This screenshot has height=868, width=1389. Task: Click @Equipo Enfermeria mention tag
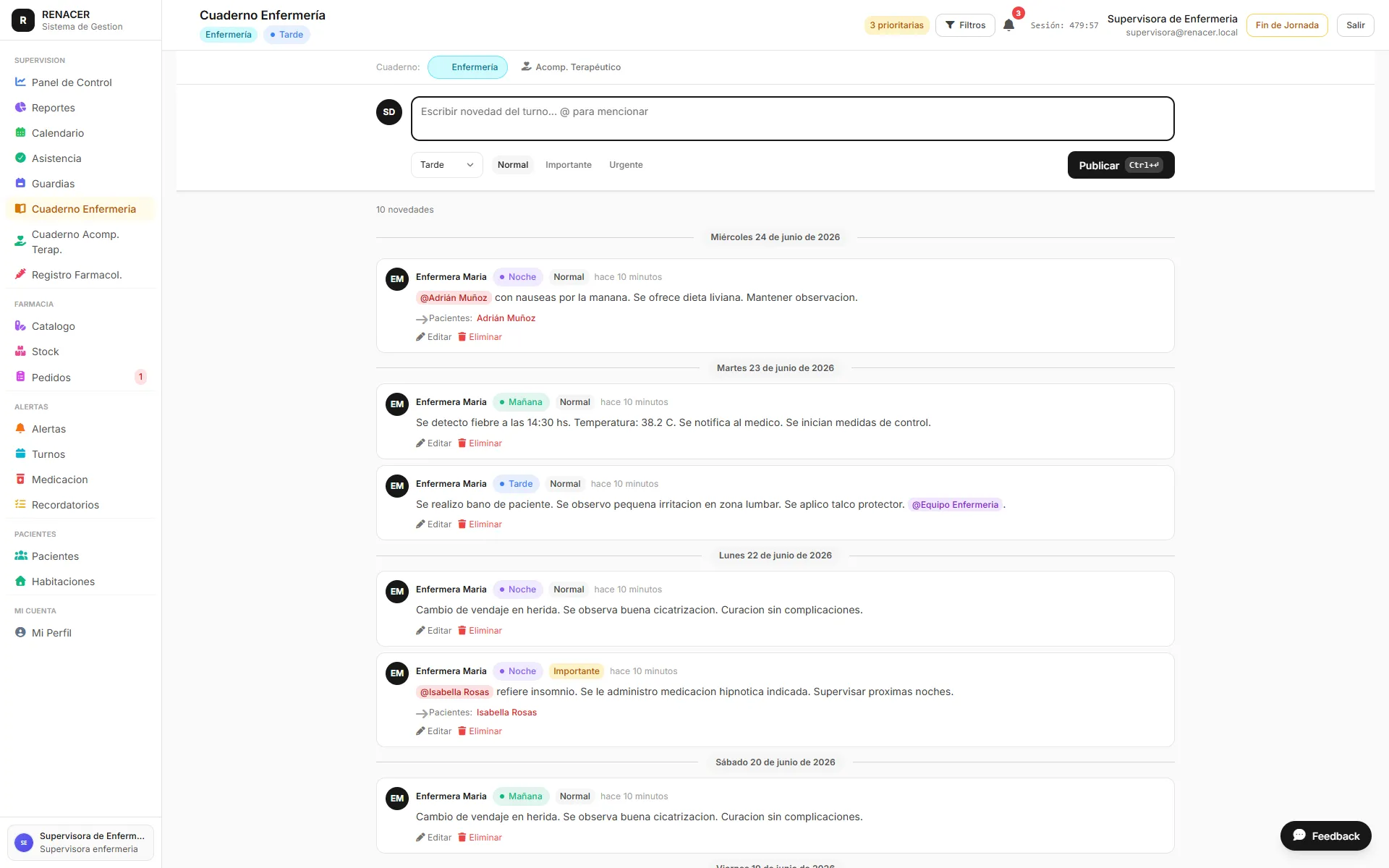coord(955,505)
